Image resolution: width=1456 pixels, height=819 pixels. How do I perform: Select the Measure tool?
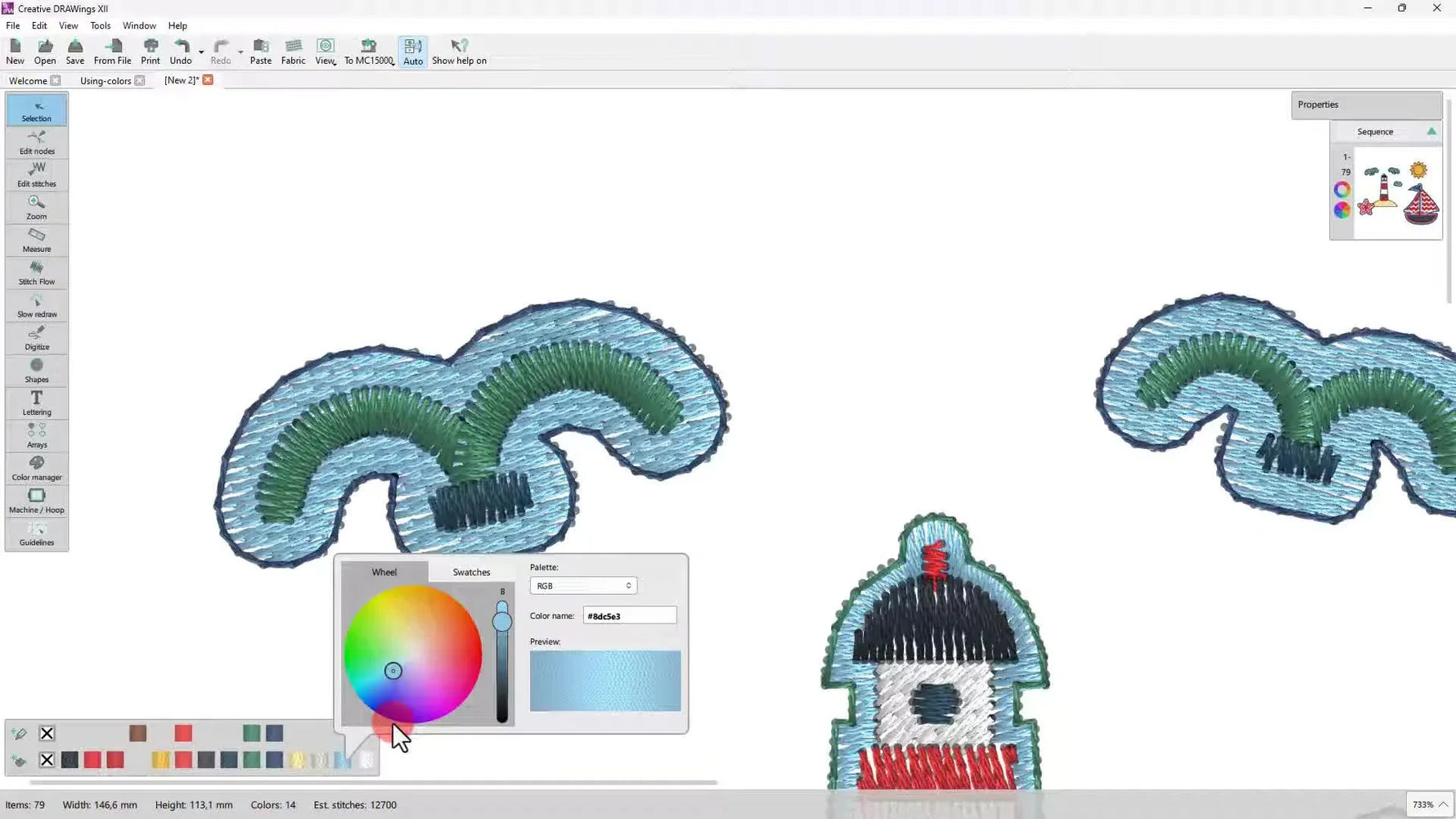point(36,239)
